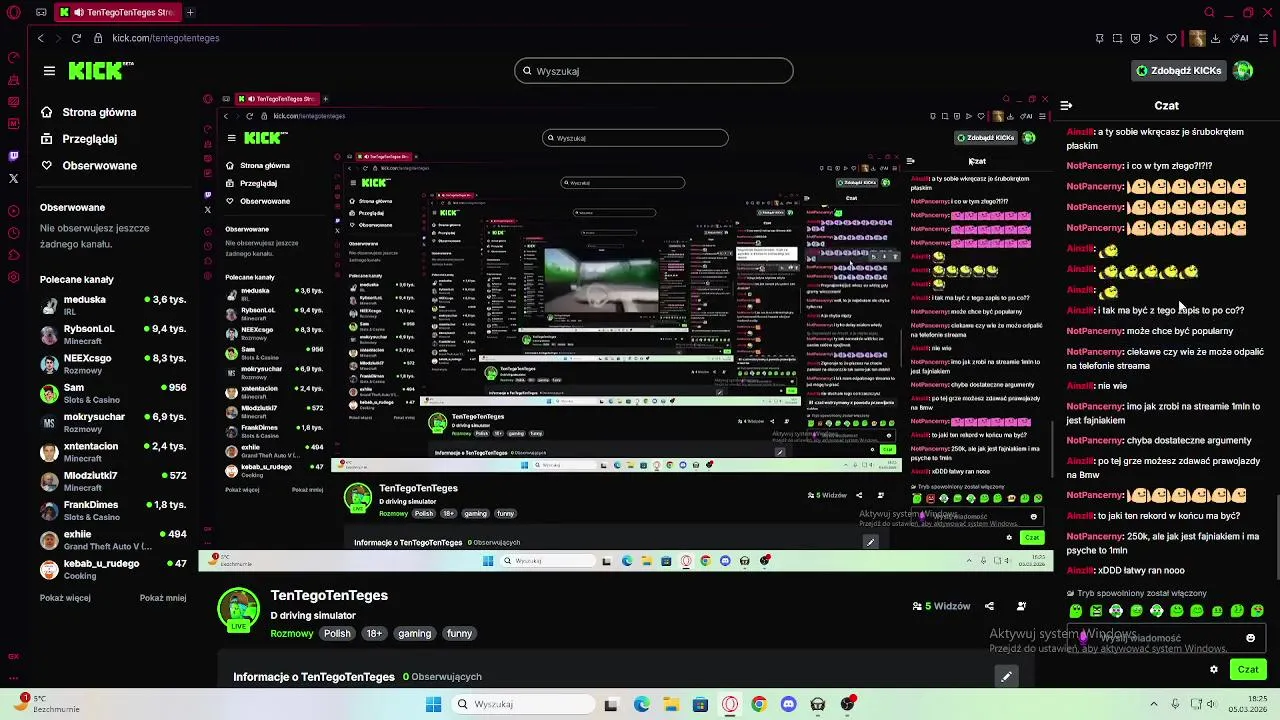
Task: Click the browser address bar kick.com/tentegotenteges
Action: (x=166, y=38)
